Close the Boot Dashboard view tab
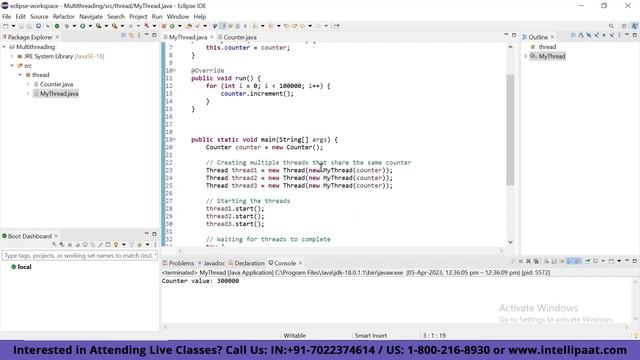 [56, 236]
